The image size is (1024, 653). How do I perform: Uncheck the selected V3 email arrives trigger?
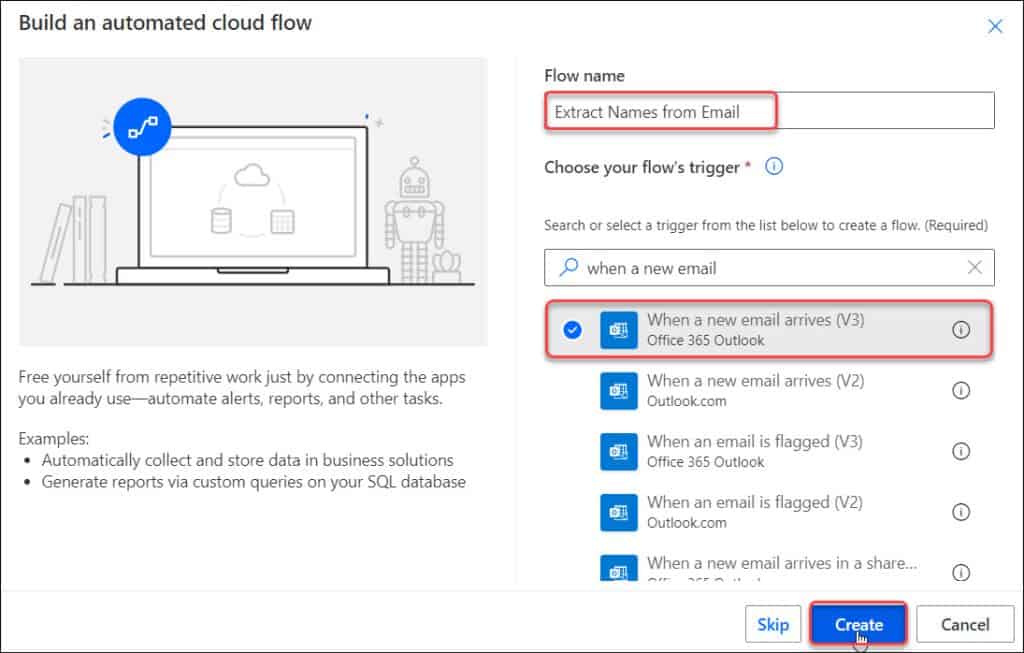pos(572,330)
